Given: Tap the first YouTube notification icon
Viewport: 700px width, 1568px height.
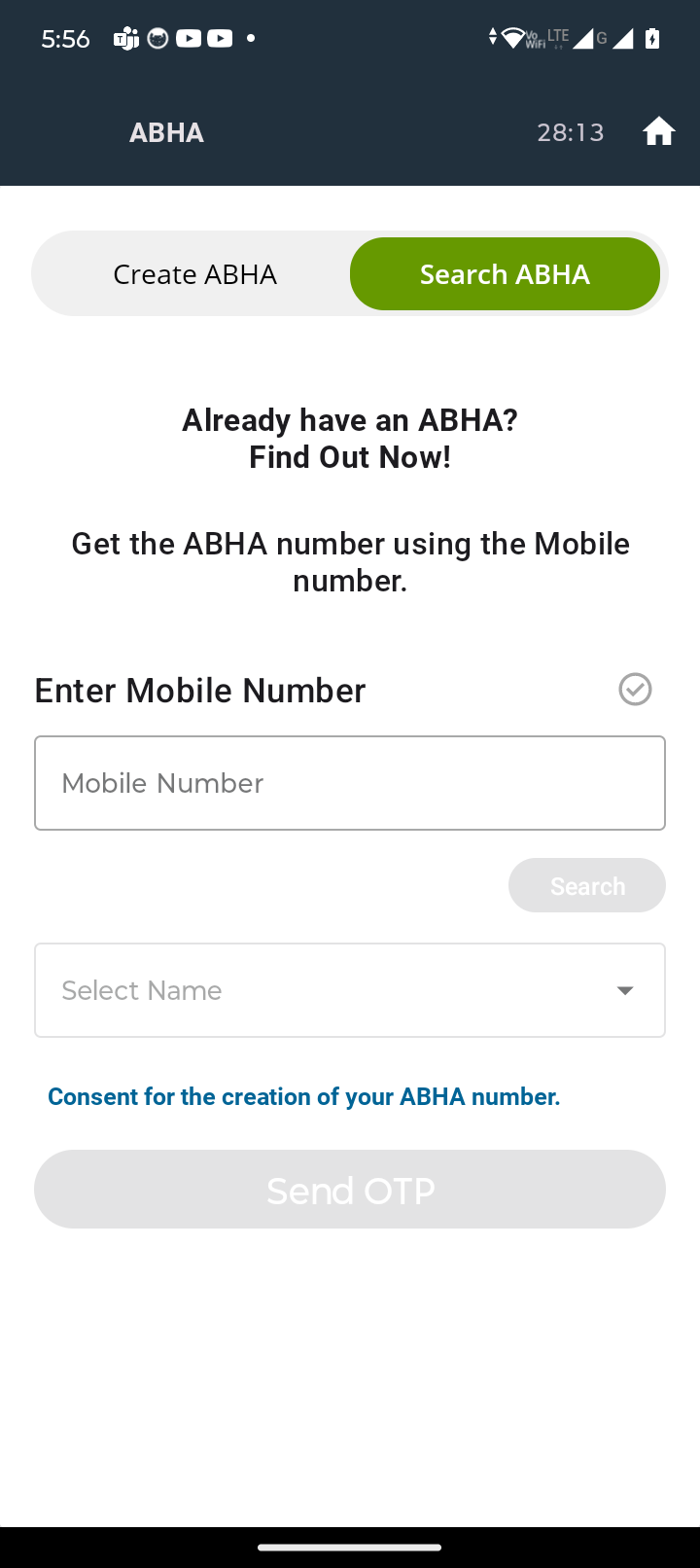Looking at the screenshot, I should pyautogui.click(x=189, y=38).
